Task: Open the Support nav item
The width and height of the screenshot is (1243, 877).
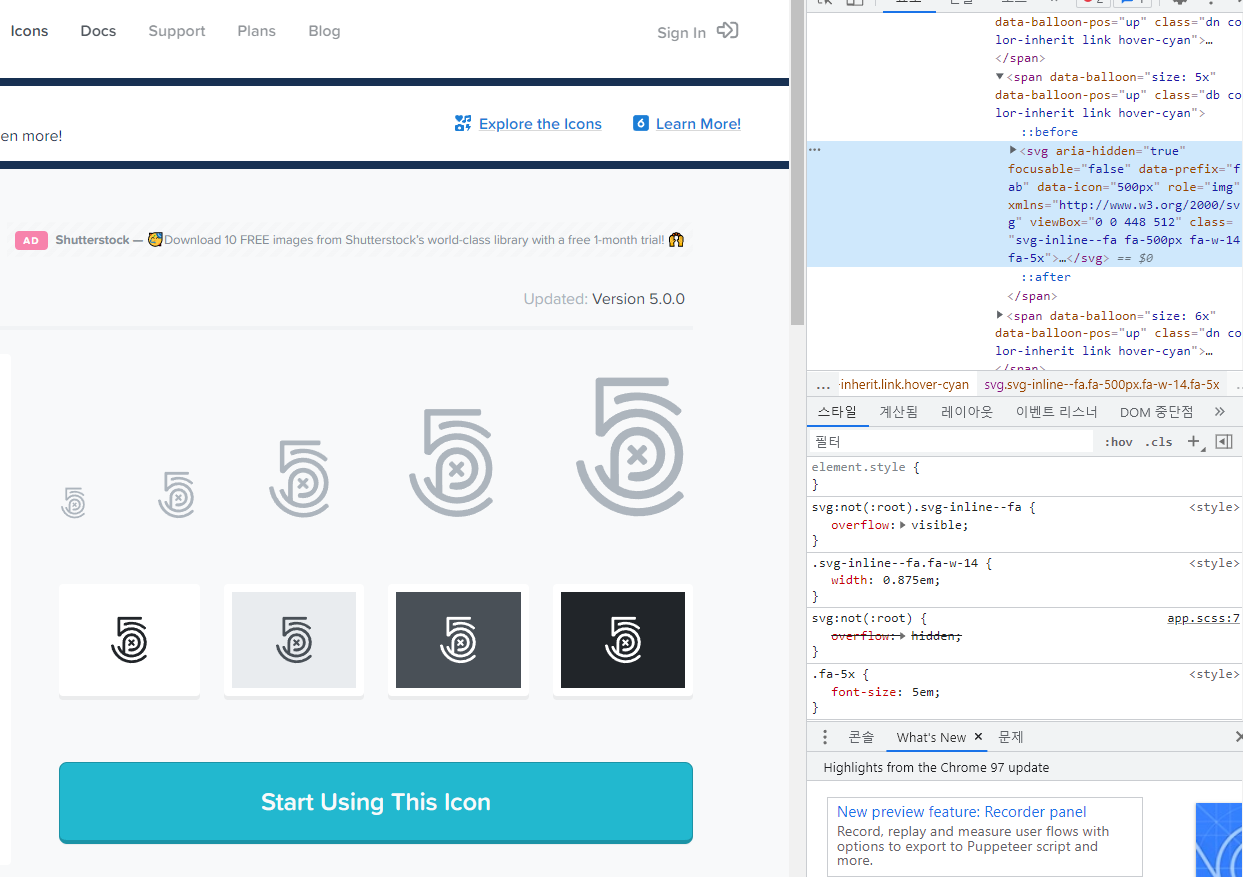Action: pyautogui.click(x=177, y=31)
